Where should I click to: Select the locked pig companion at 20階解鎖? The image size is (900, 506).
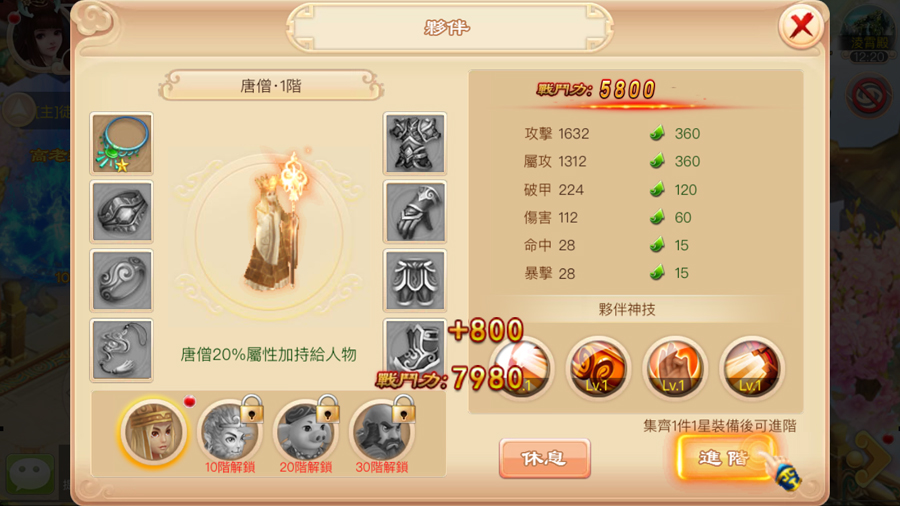pyautogui.click(x=305, y=431)
